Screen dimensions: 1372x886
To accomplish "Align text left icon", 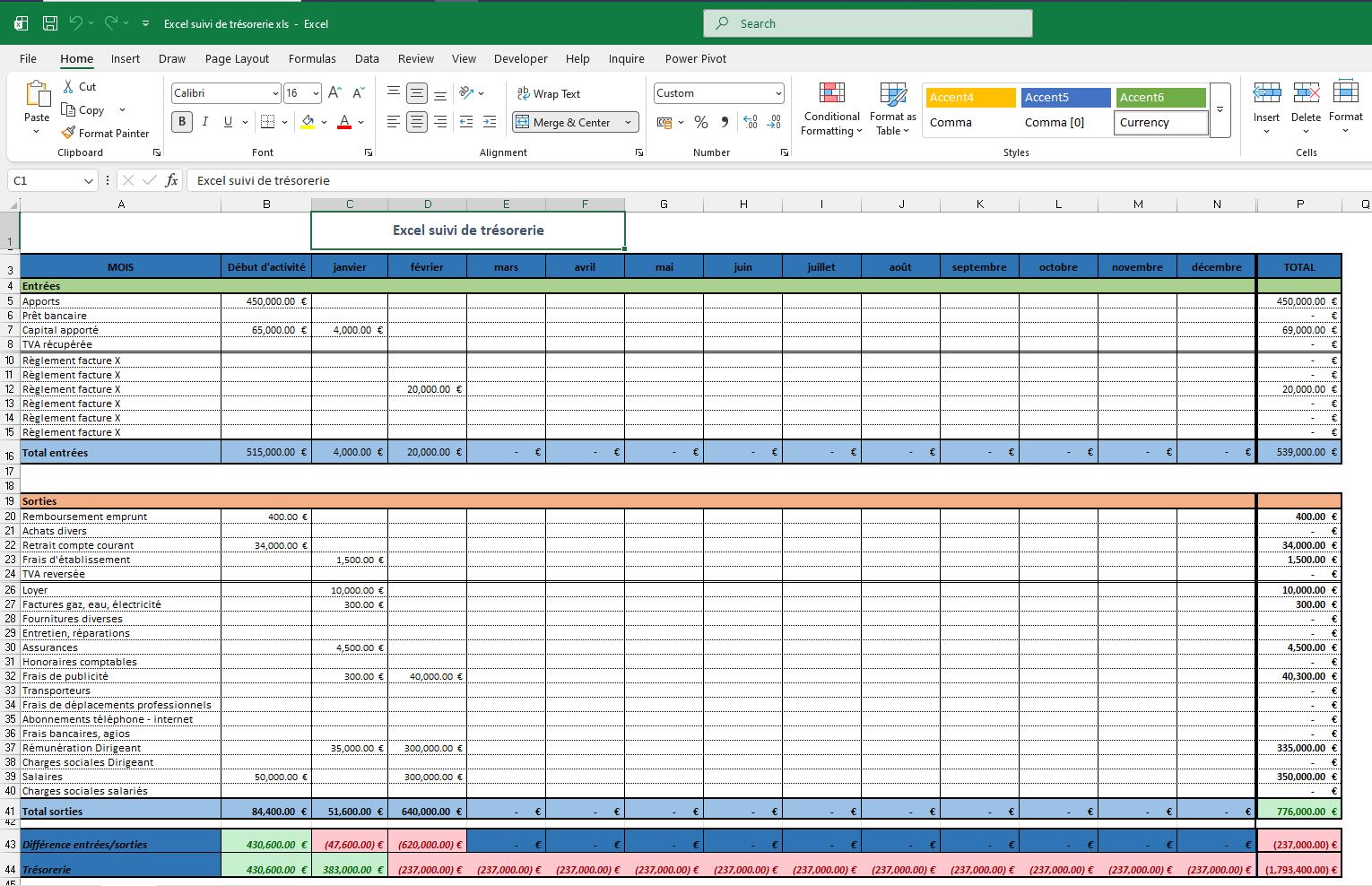I will [394, 122].
